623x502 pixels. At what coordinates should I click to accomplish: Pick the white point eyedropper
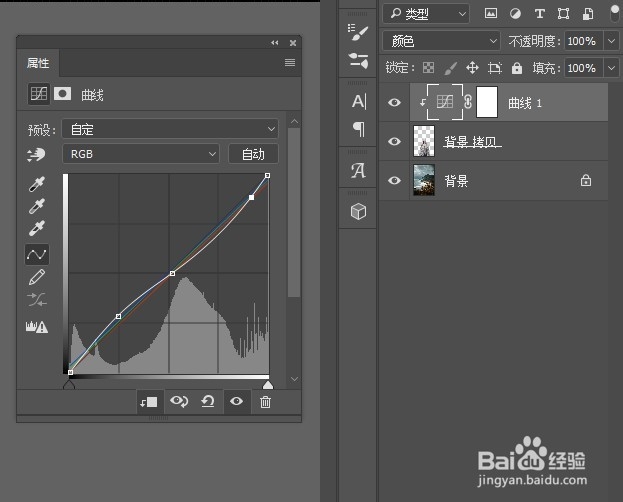coord(37,229)
